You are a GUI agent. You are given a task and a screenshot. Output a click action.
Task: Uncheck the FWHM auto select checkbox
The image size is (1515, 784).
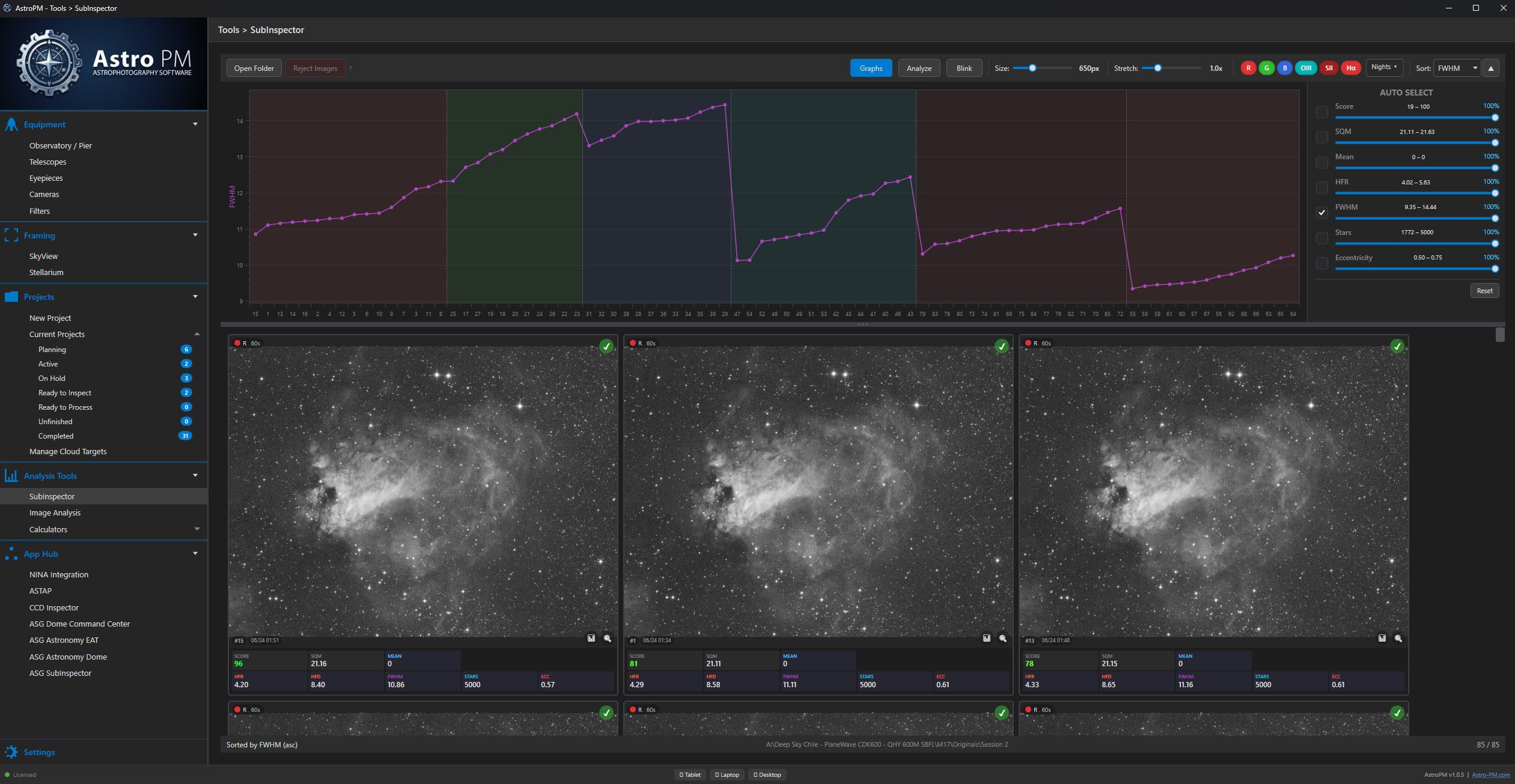tap(1321, 213)
